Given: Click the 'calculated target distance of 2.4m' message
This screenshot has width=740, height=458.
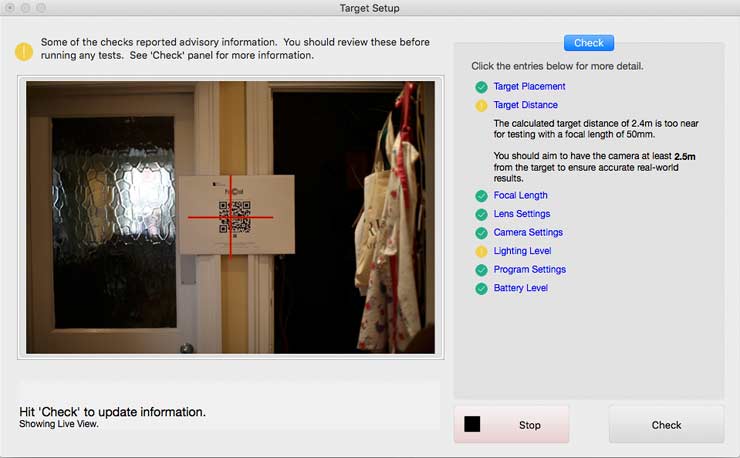Looking at the screenshot, I should point(596,128).
